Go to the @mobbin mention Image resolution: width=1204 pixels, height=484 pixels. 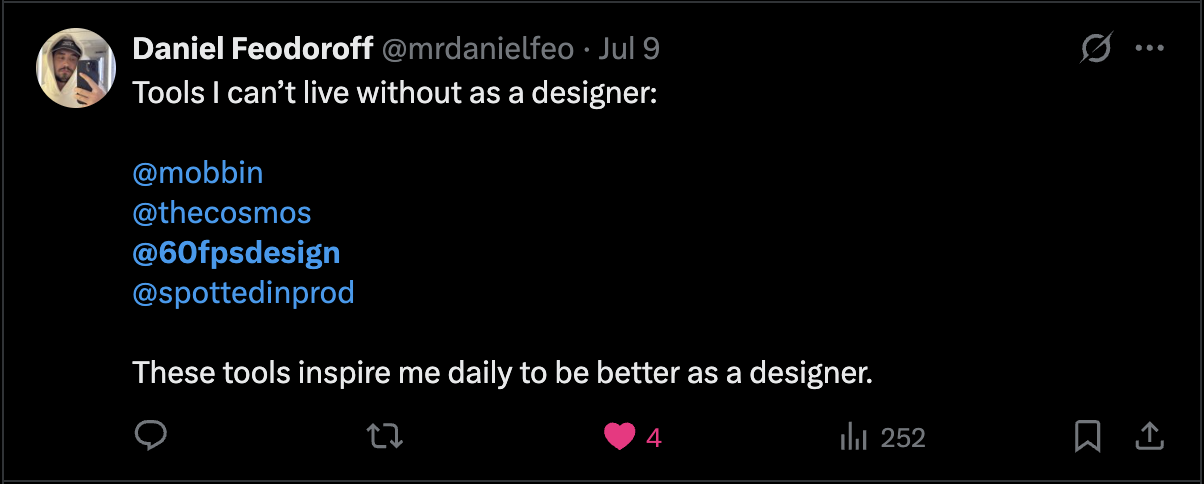point(198,173)
